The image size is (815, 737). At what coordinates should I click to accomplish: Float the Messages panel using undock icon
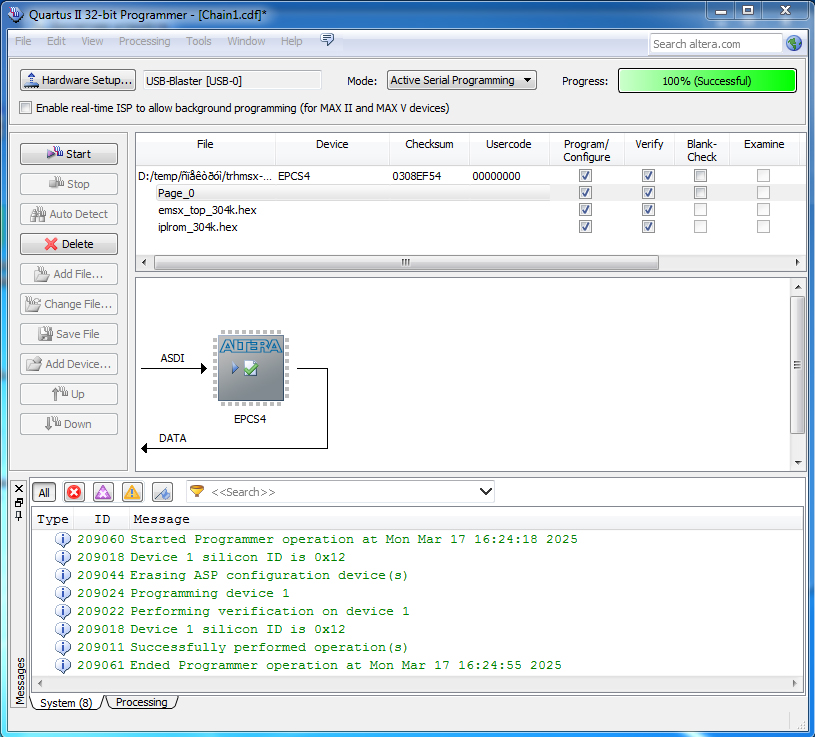pyautogui.click(x=19, y=502)
